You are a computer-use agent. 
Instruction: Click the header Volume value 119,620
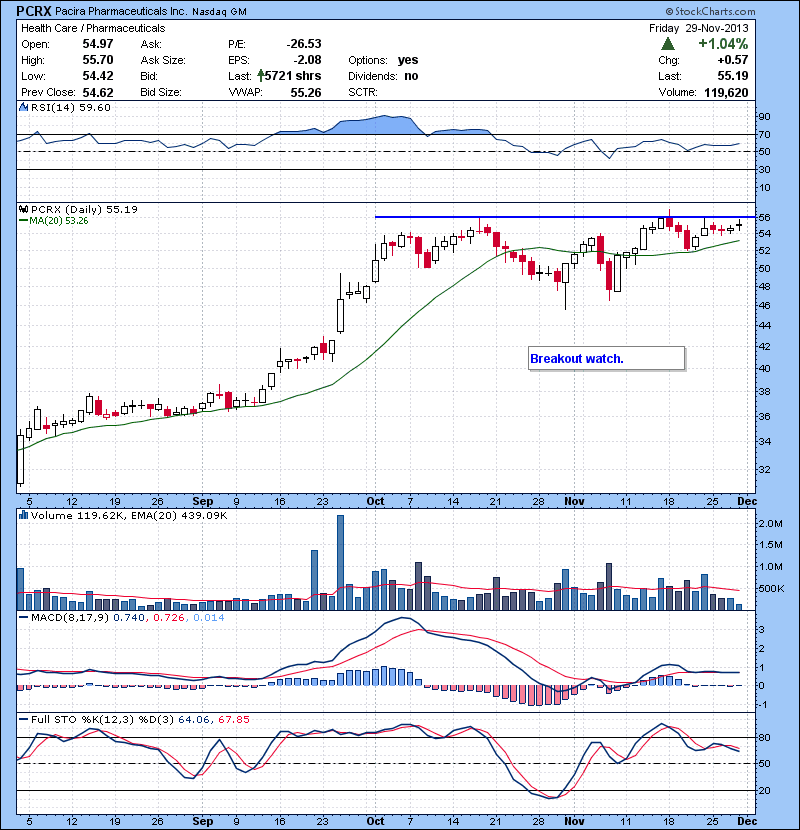(726, 92)
